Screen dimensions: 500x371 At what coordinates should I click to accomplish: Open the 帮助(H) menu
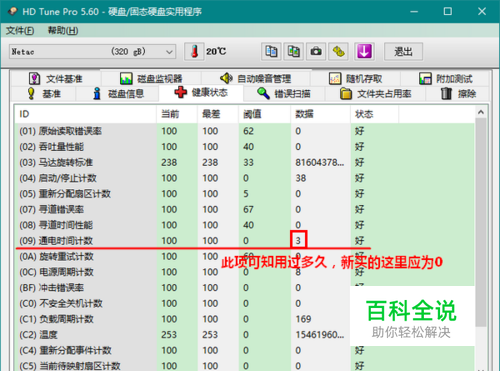[x=63, y=31]
